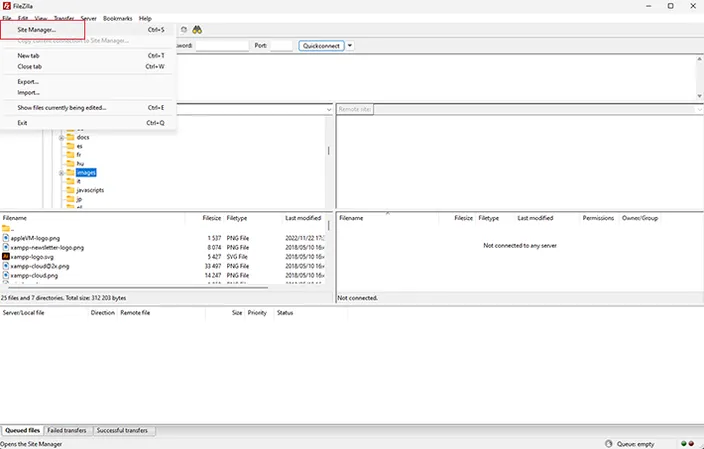Open the Help menu
Viewport: 704px width, 449px height.
[x=145, y=18]
